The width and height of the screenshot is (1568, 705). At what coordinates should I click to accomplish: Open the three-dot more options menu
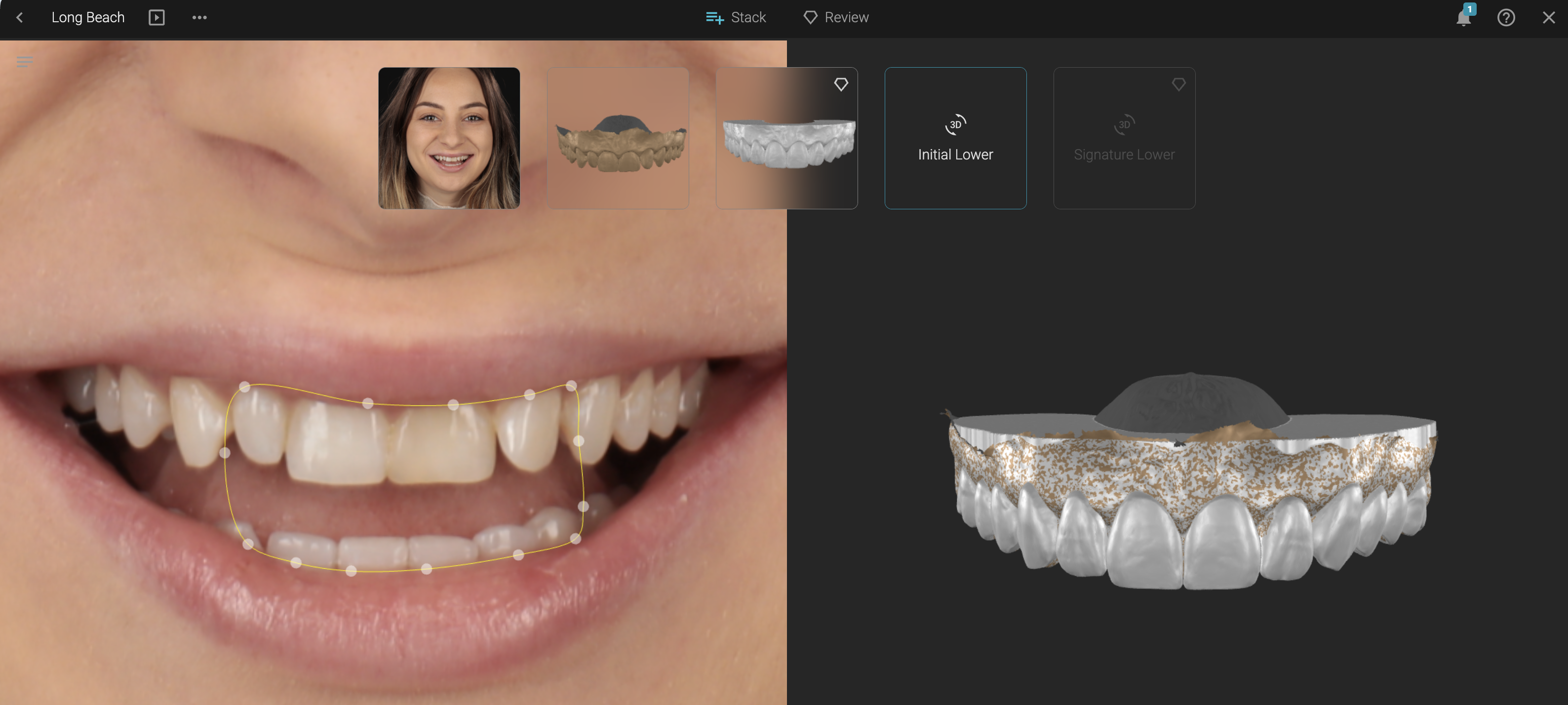tap(199, 18)
